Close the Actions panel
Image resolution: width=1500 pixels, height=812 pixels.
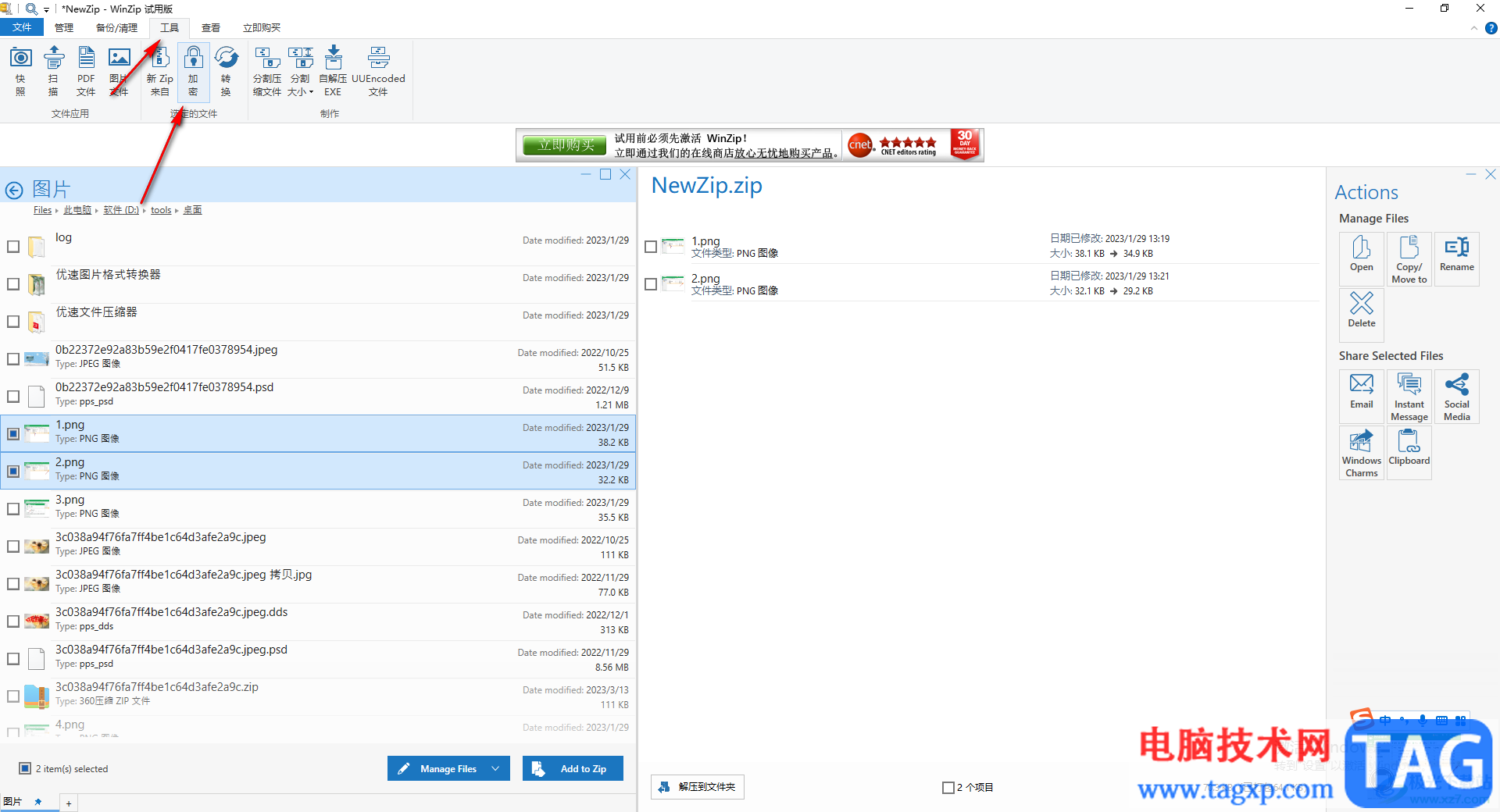click(1491, 175)
